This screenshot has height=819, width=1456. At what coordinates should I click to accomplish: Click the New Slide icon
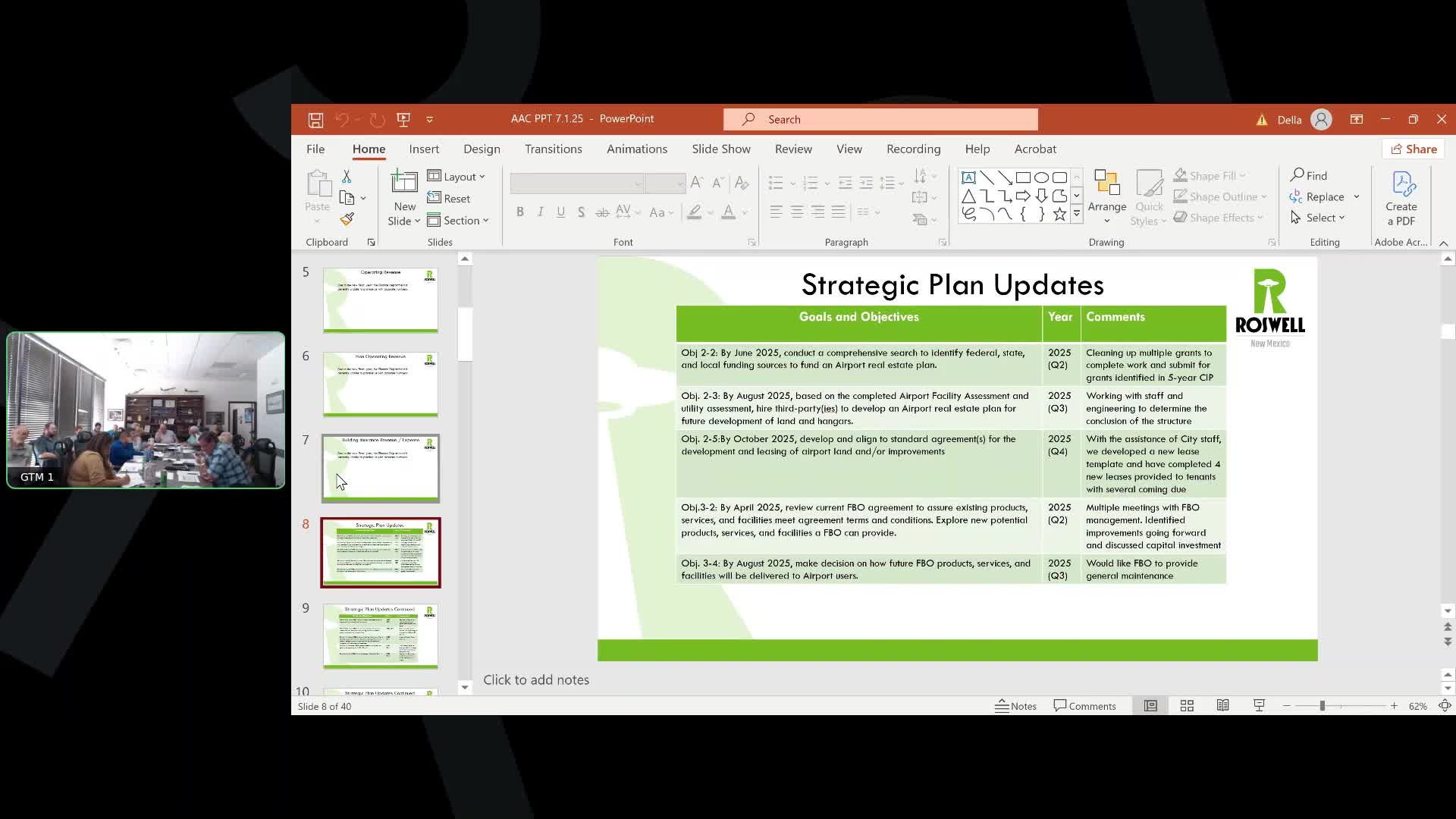(x=404, y=183)
